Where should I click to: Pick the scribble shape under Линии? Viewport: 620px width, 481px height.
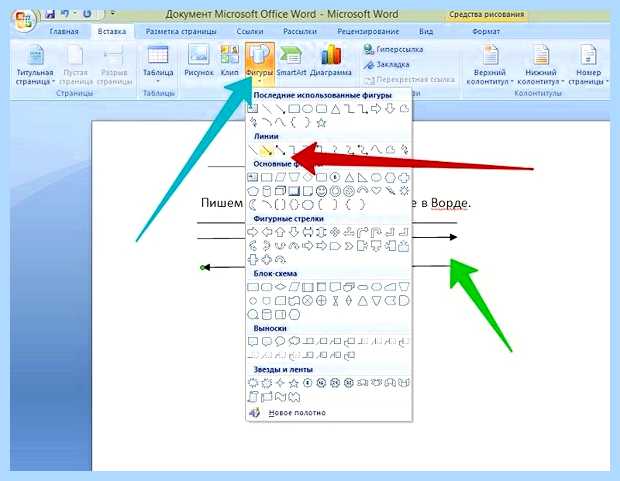(x=404, y=150)
